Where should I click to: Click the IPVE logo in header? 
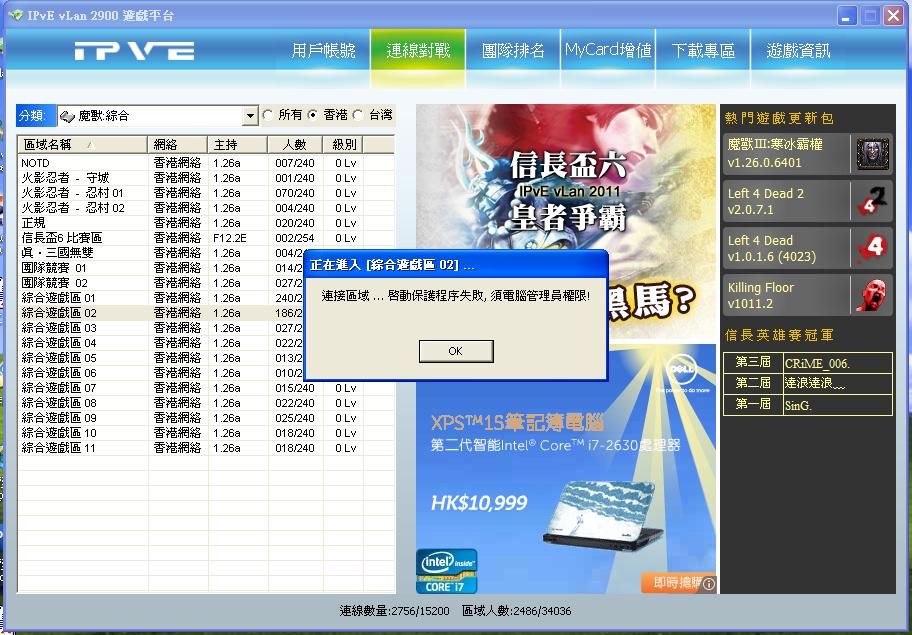click(134, 51)
